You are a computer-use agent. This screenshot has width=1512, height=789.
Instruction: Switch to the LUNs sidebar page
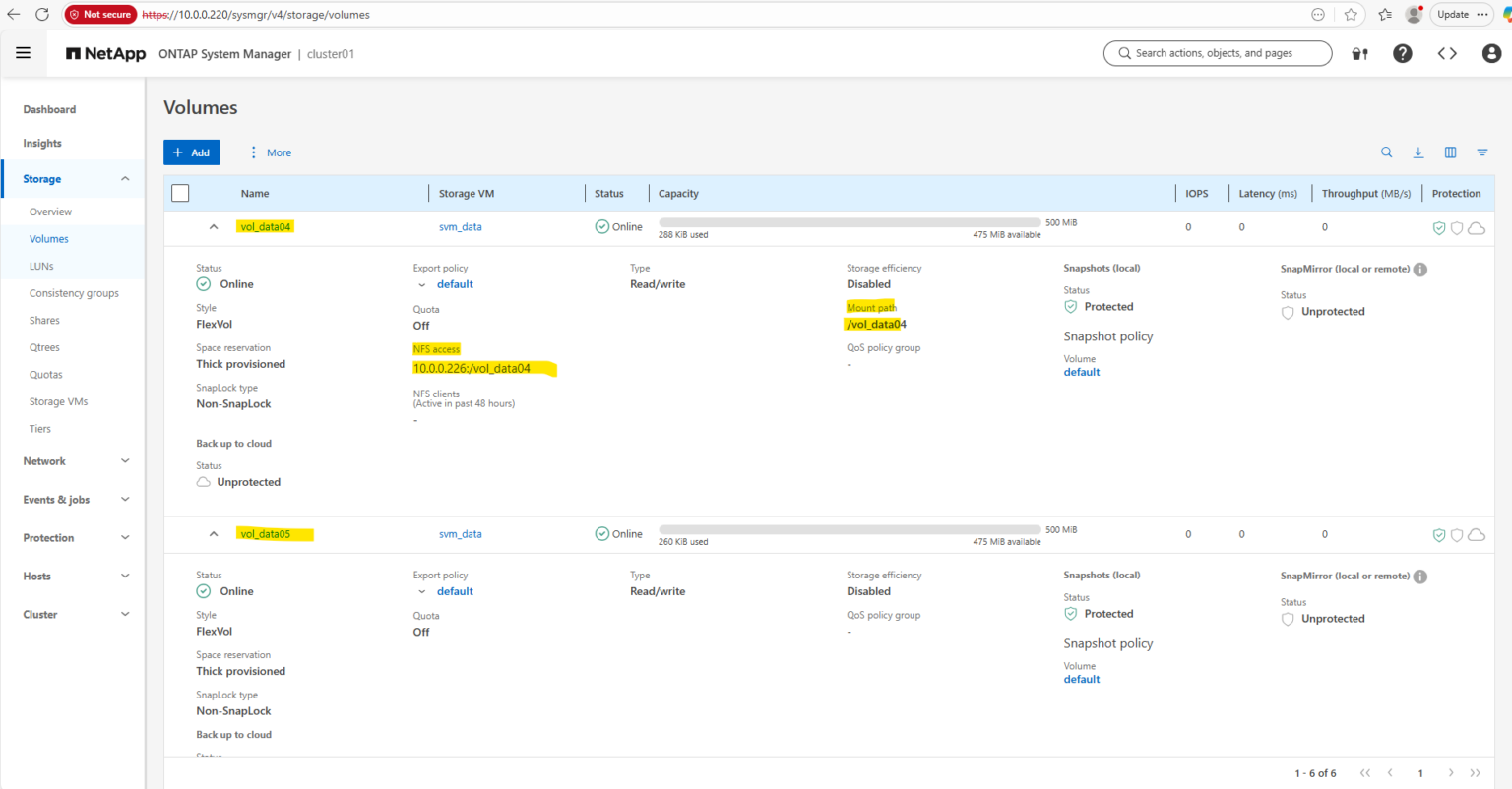pyautogui.click(x=41, y=265)
